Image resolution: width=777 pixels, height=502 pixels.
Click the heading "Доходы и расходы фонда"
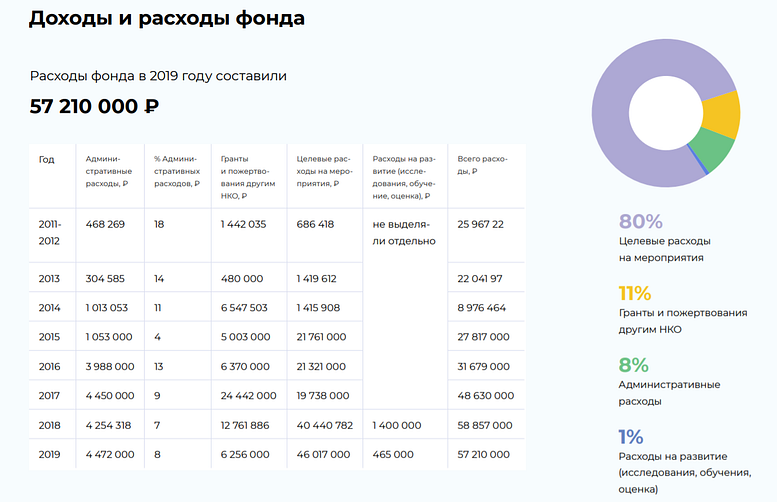pyautogui.click(x=166, y=19)
